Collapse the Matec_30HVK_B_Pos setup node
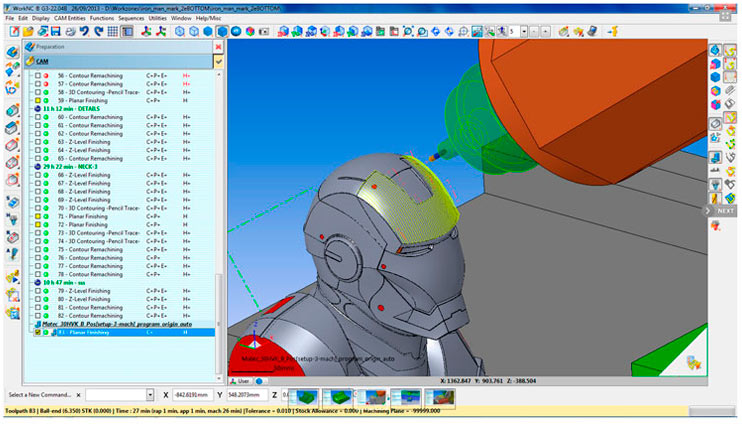 click(38, 324)
